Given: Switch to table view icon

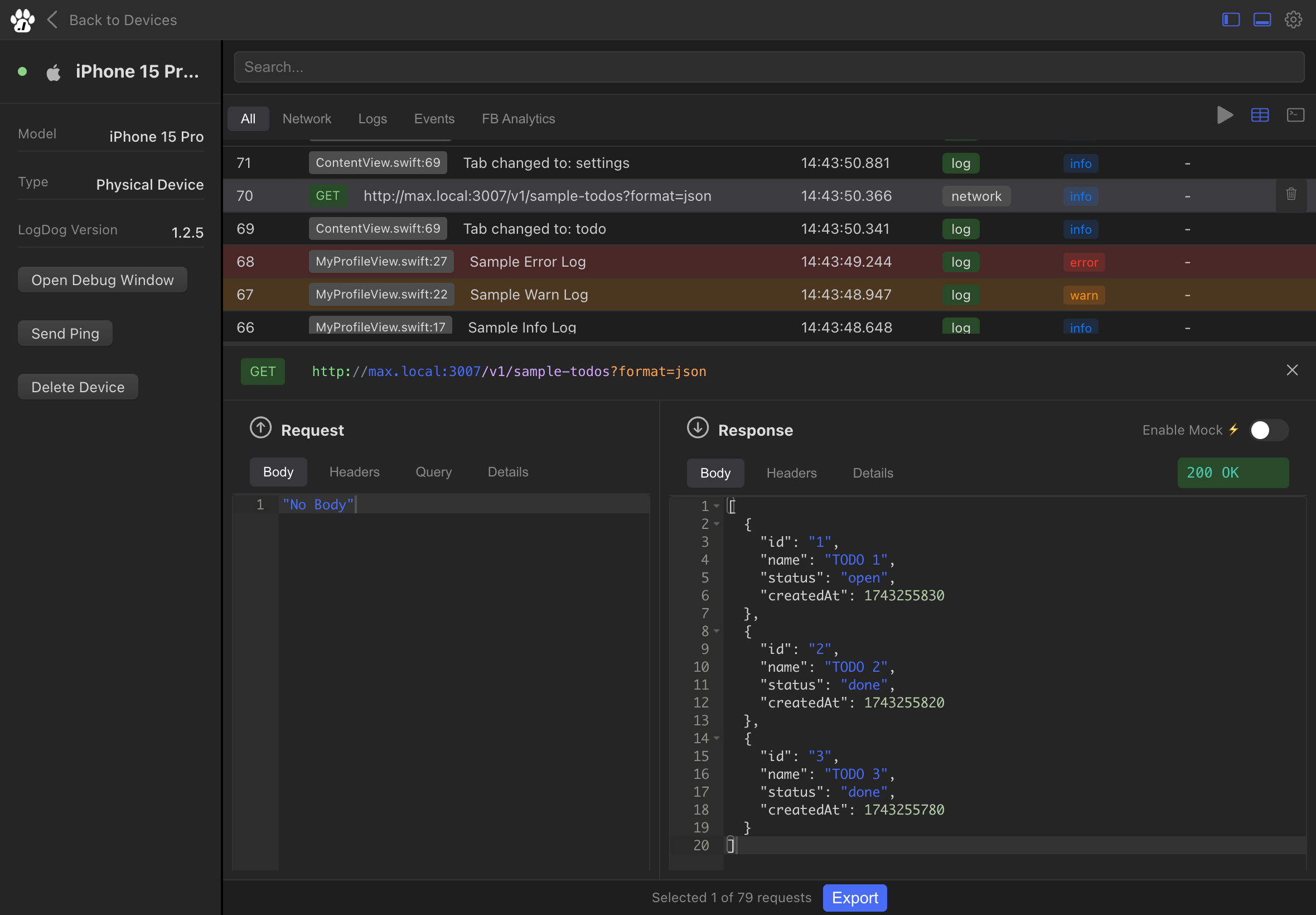Looking at the screenshot, I should (x=1260, y=115).
